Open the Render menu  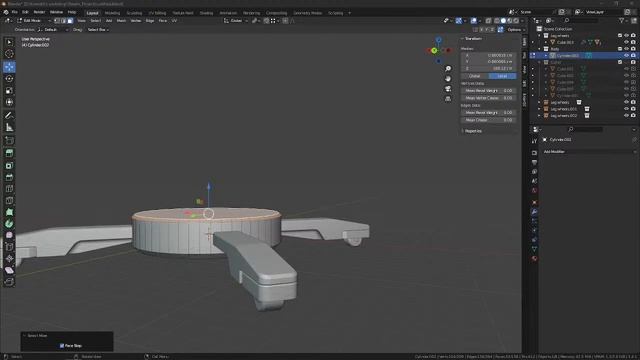[39, 12]
